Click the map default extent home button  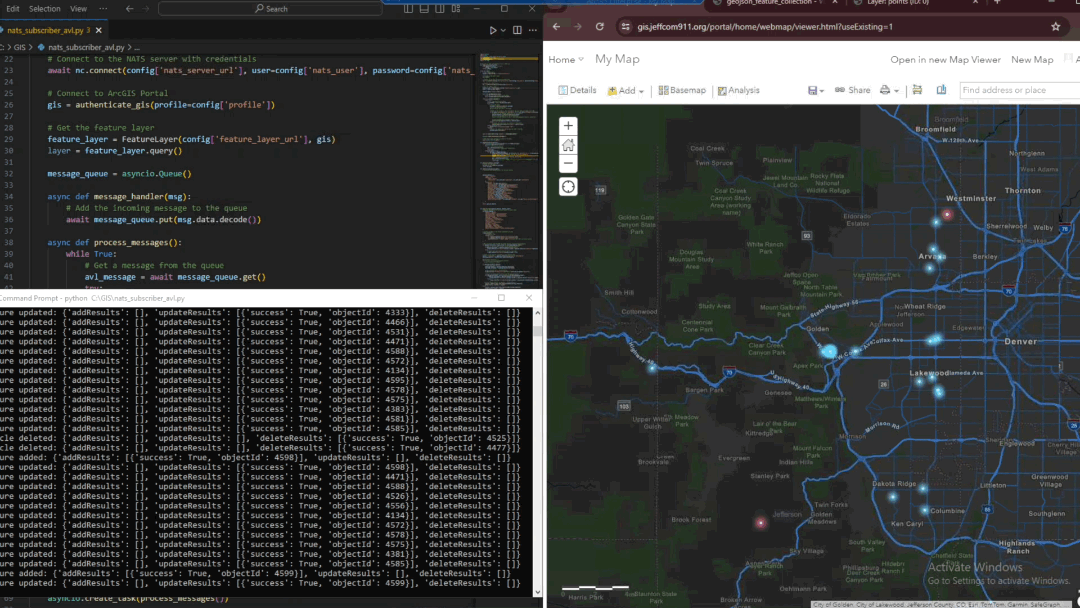coord(568,145)
